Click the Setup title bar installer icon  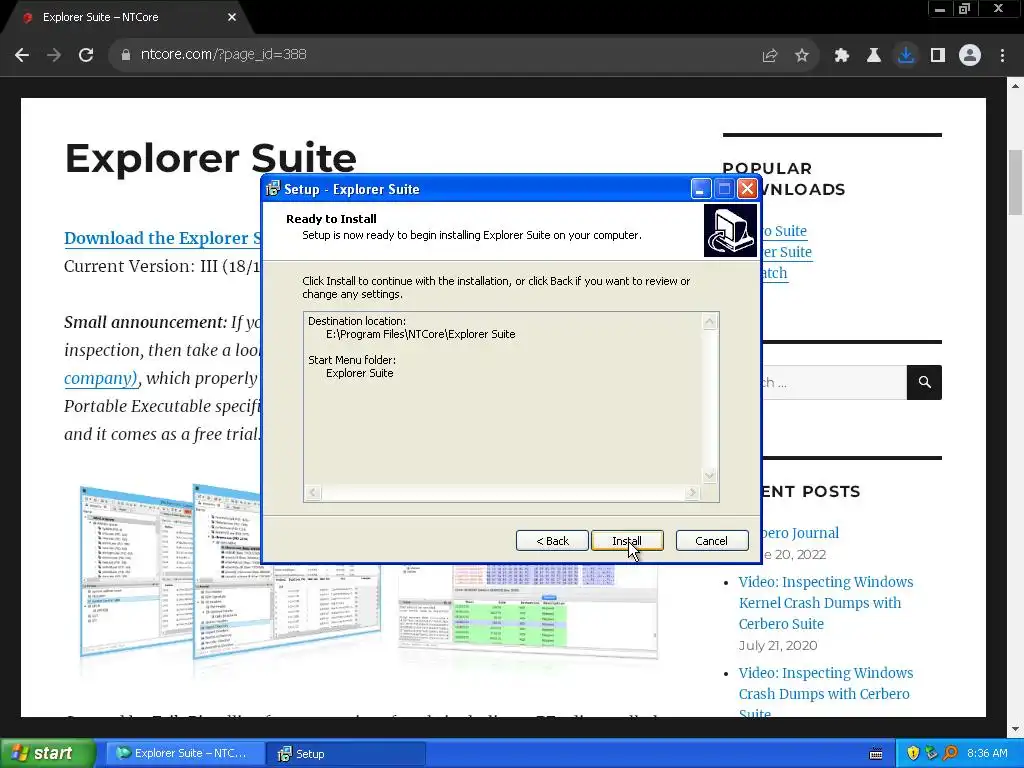[x=273, y=189]
